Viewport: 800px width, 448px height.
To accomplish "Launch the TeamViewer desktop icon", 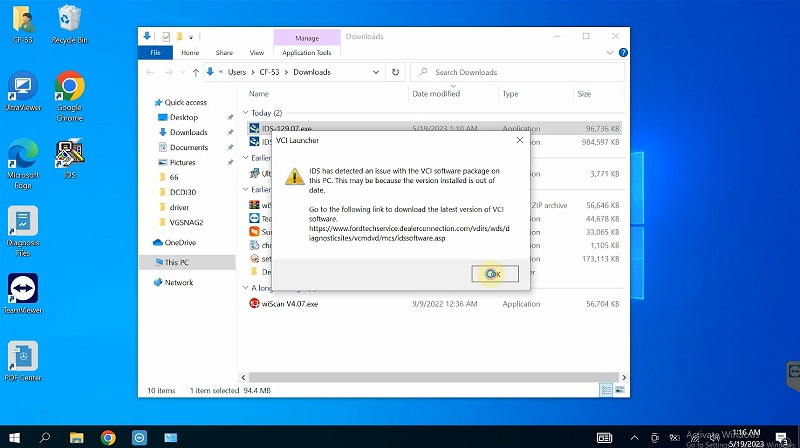I will click(22, 290).
